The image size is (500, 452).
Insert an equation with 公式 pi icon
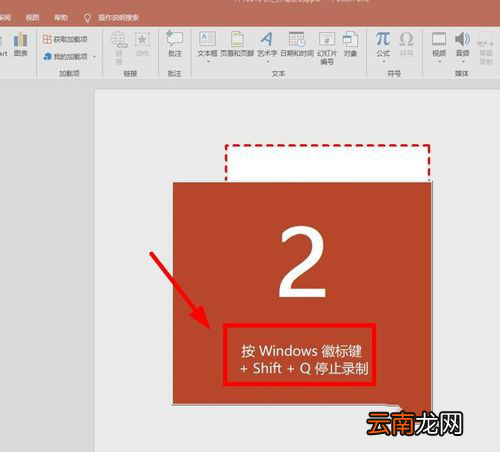click(x=383, y=44)
